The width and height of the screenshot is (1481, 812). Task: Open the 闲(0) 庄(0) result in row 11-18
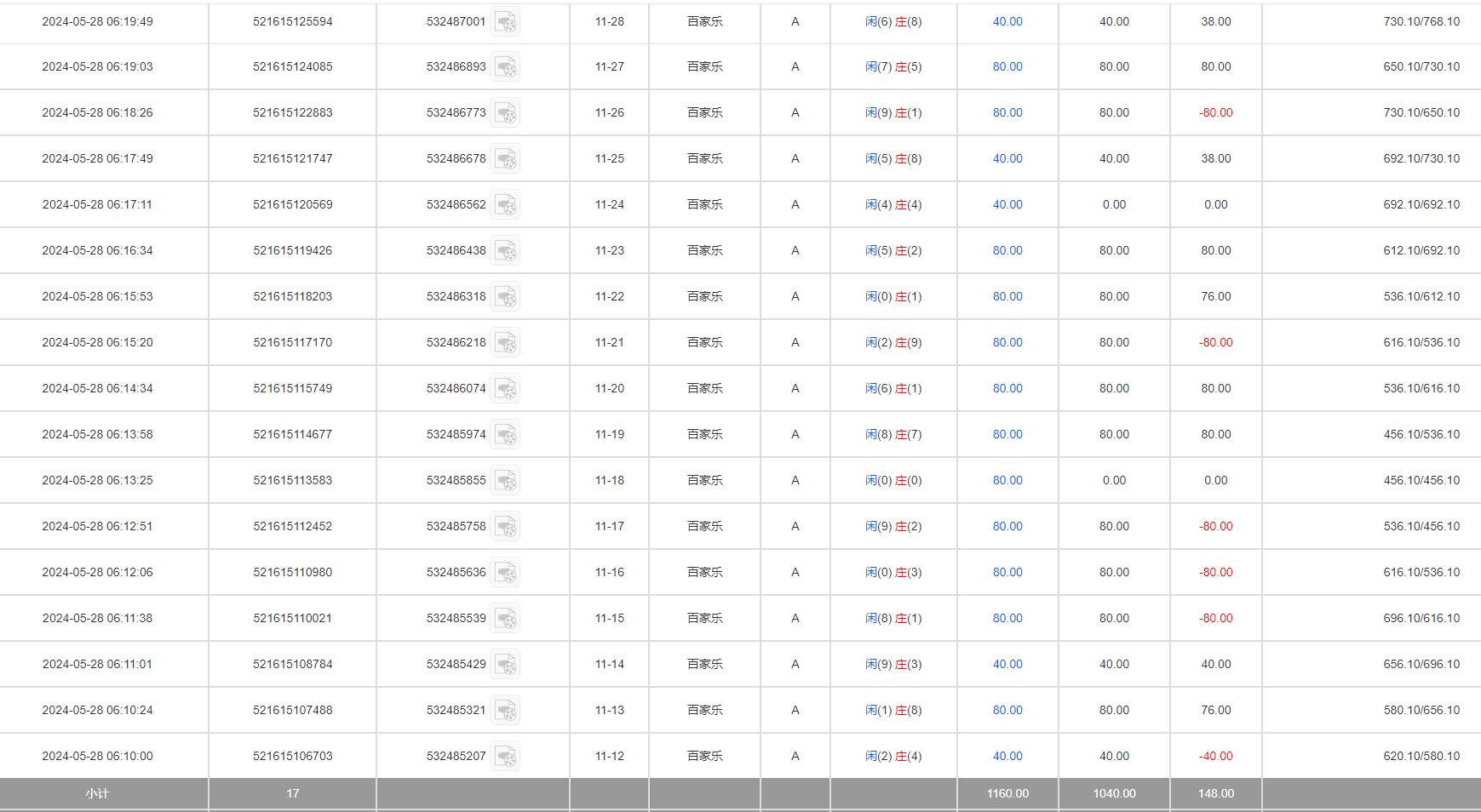coord(893,480)
